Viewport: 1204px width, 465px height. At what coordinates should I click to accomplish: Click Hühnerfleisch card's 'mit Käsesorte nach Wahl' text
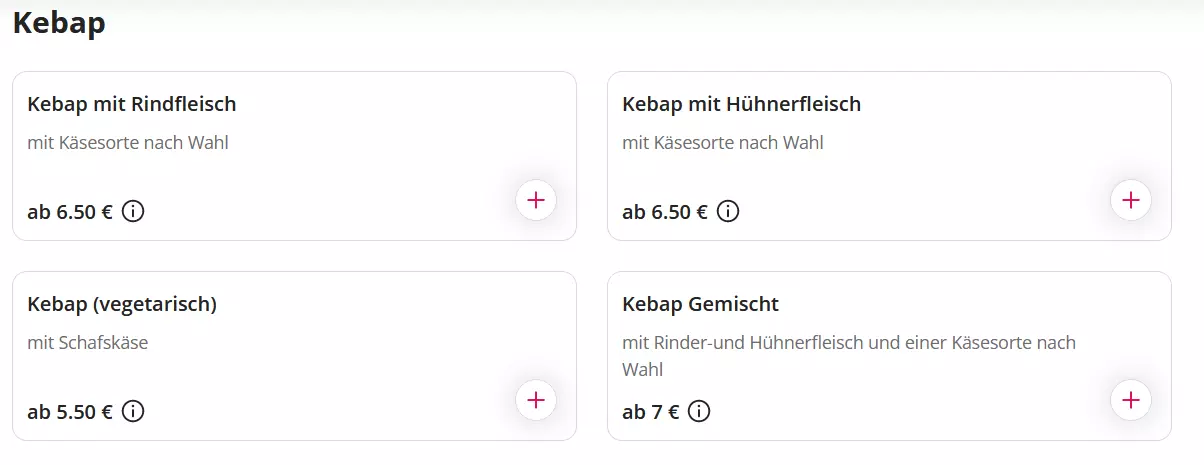point(723,143)
